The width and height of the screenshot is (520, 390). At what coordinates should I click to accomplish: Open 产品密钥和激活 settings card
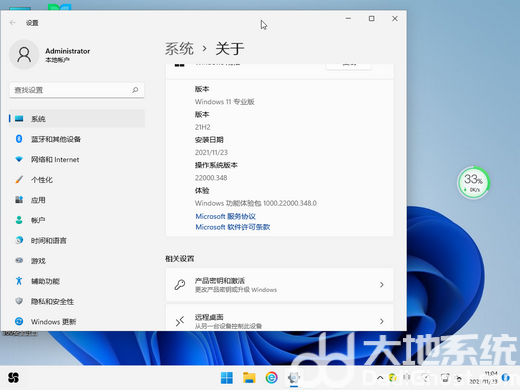(x=280, y=285)
